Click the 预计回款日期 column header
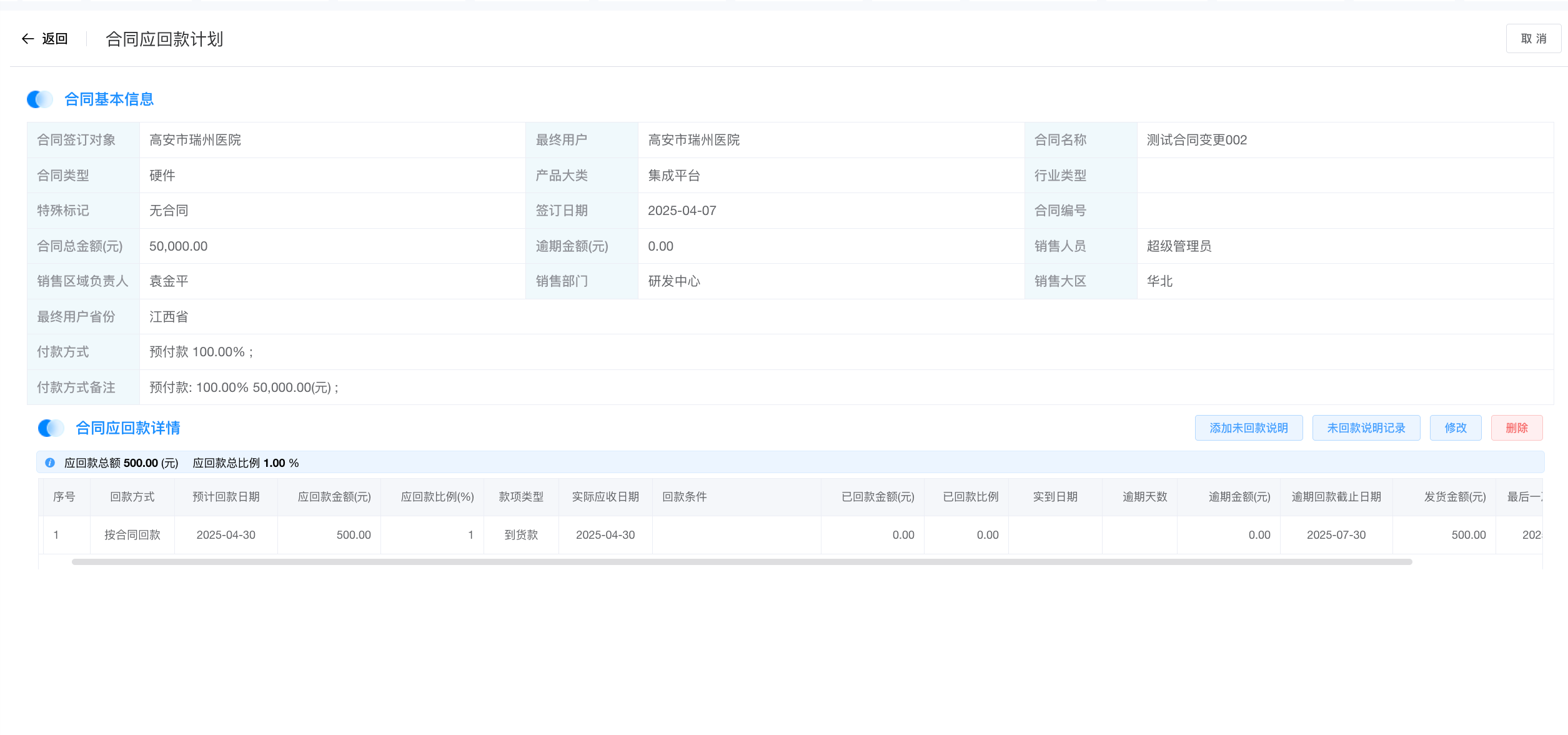Image resolution: width=1568 pixels, height=735 pixels. pyautogui.click(x=226, y=497)
